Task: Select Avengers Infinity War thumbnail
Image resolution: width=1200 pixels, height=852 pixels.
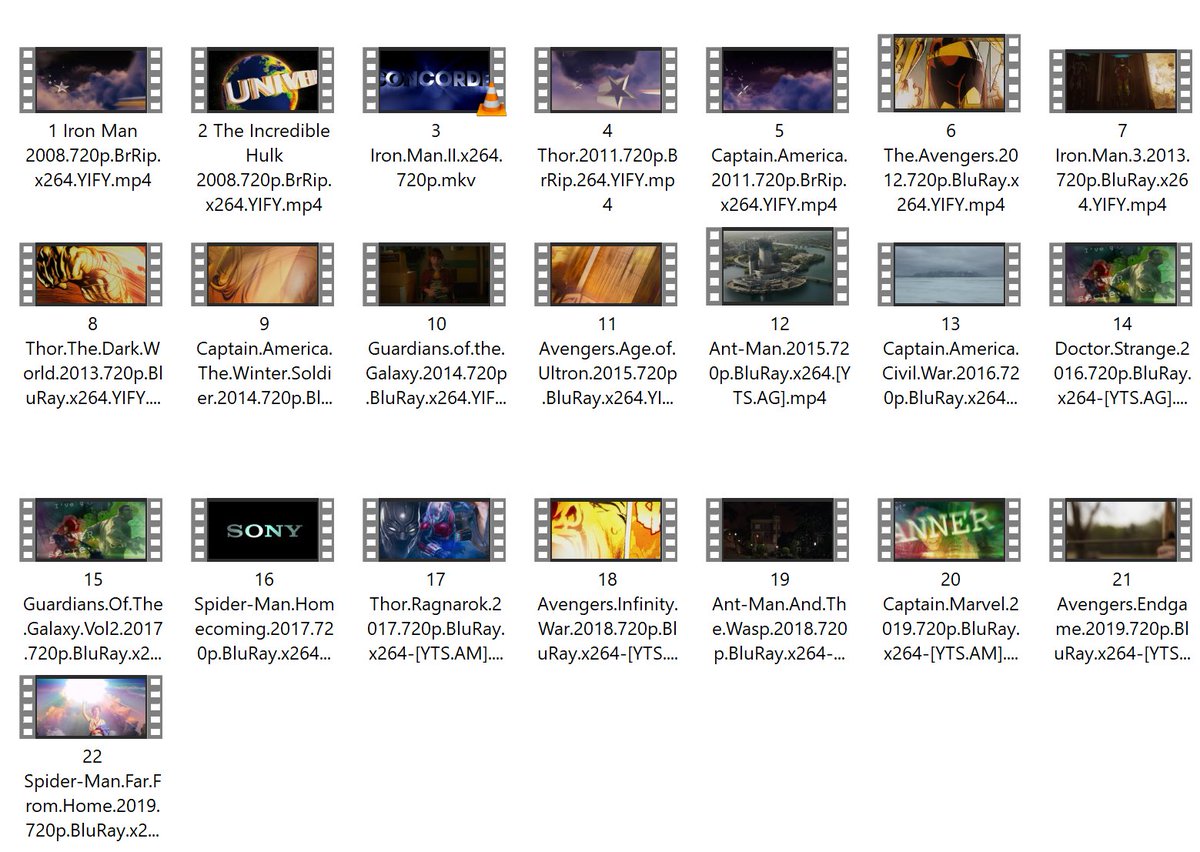Action: click(x=606, y=530)
